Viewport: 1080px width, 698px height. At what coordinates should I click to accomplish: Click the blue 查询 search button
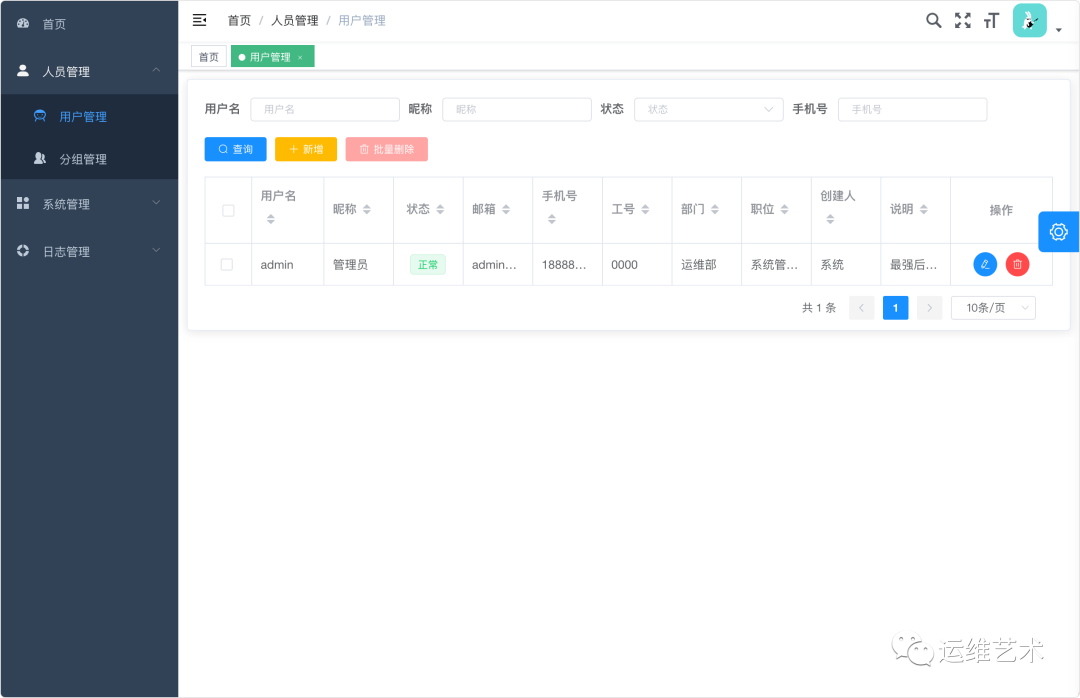pyautogui.click(x=235, y=148)
